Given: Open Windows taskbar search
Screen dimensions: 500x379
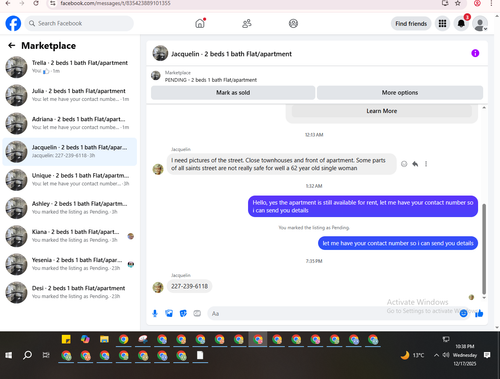Looking at the screenshot, I should 27,355.
